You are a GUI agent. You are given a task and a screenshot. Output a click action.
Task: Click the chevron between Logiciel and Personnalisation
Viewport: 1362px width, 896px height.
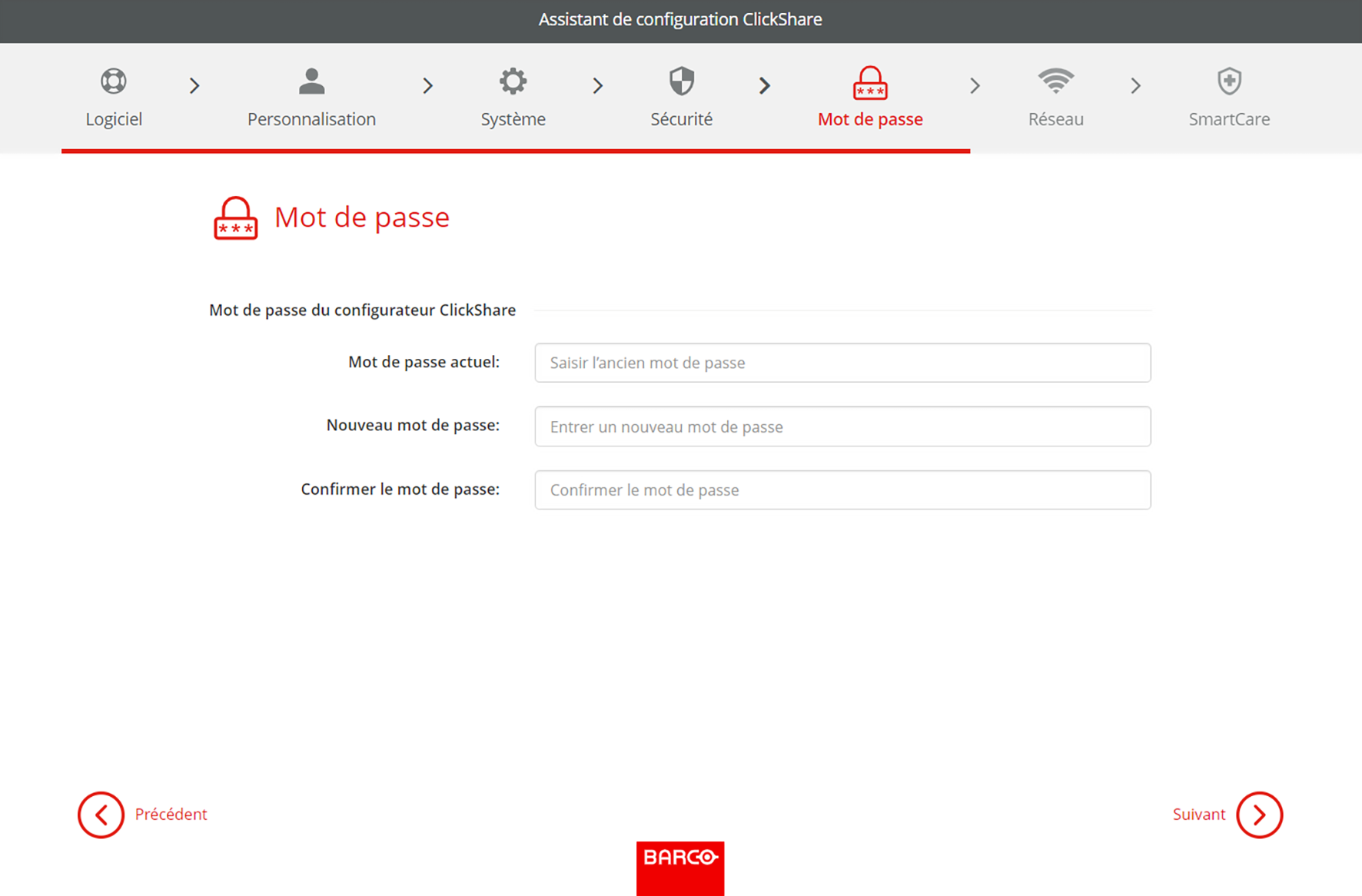194,85
